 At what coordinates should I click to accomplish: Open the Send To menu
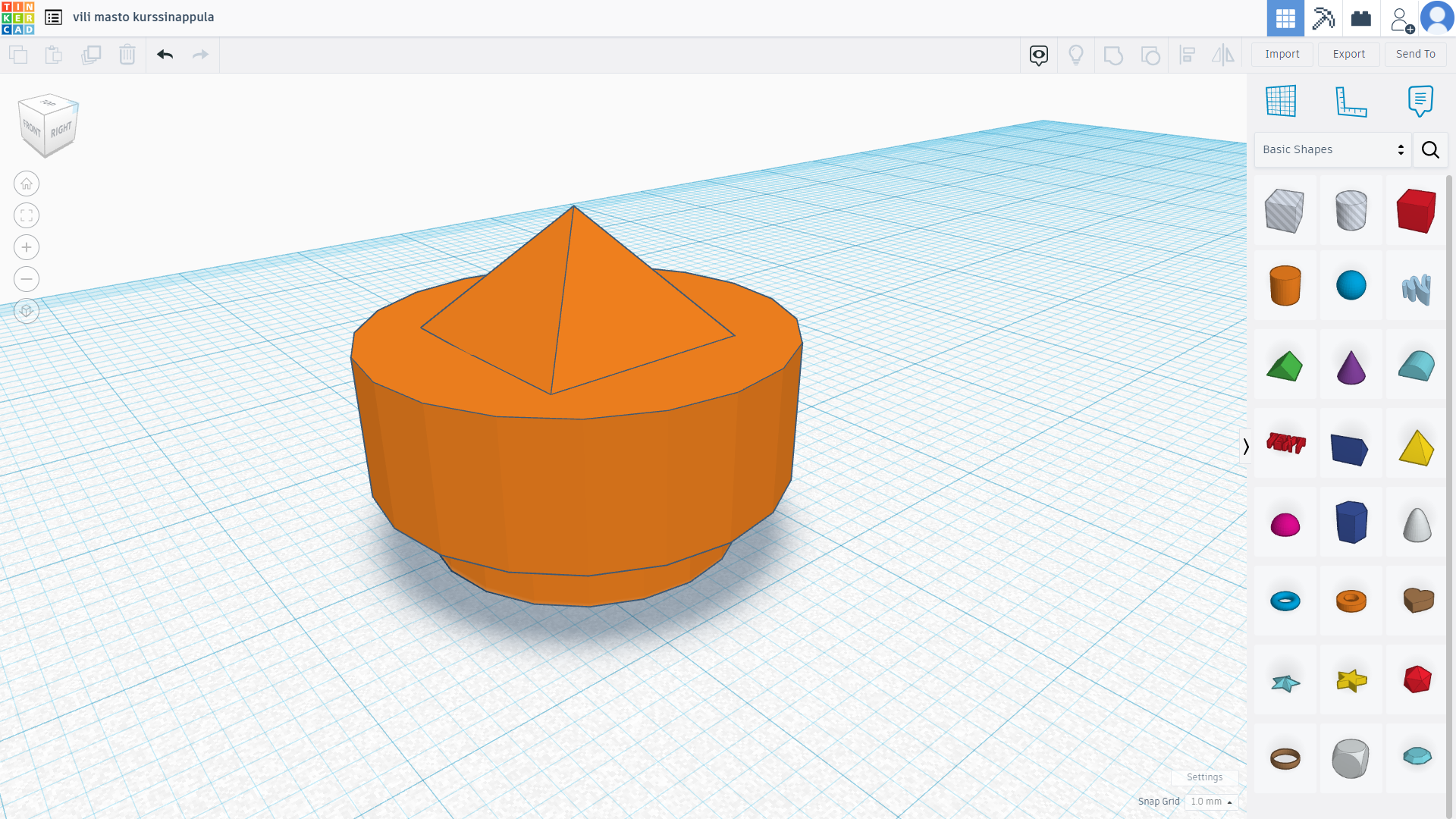point(1414,53)
